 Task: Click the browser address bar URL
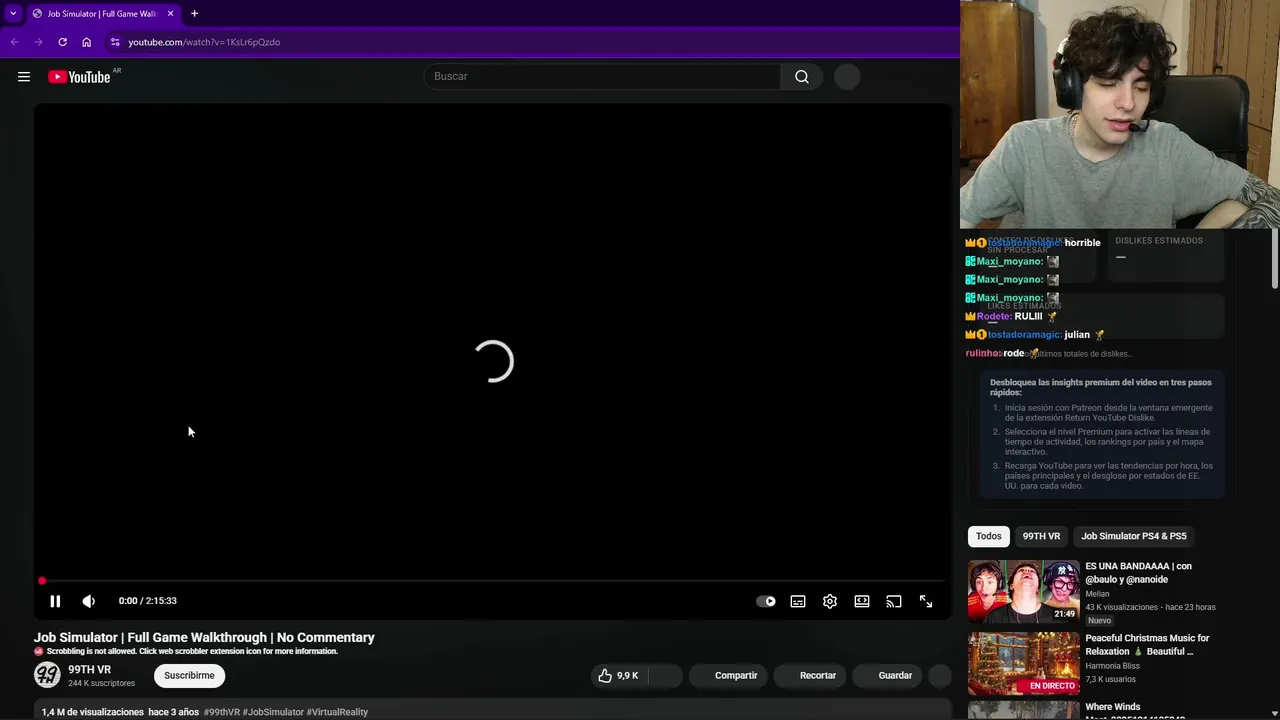point(204,42)
